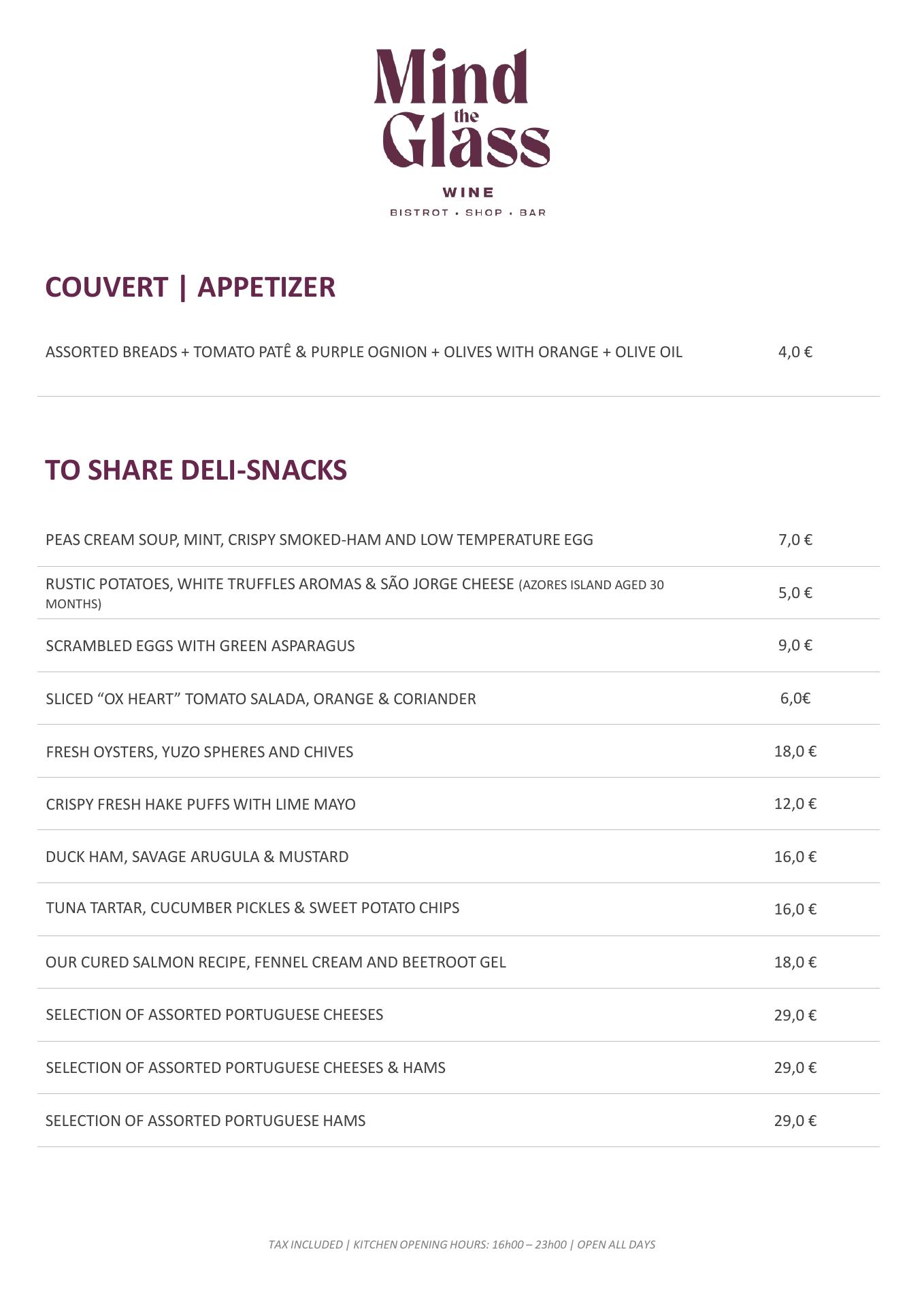Select assorted Portuguese cheeses & hams
The image size is (924, 1307).
tap(245, 1068)
